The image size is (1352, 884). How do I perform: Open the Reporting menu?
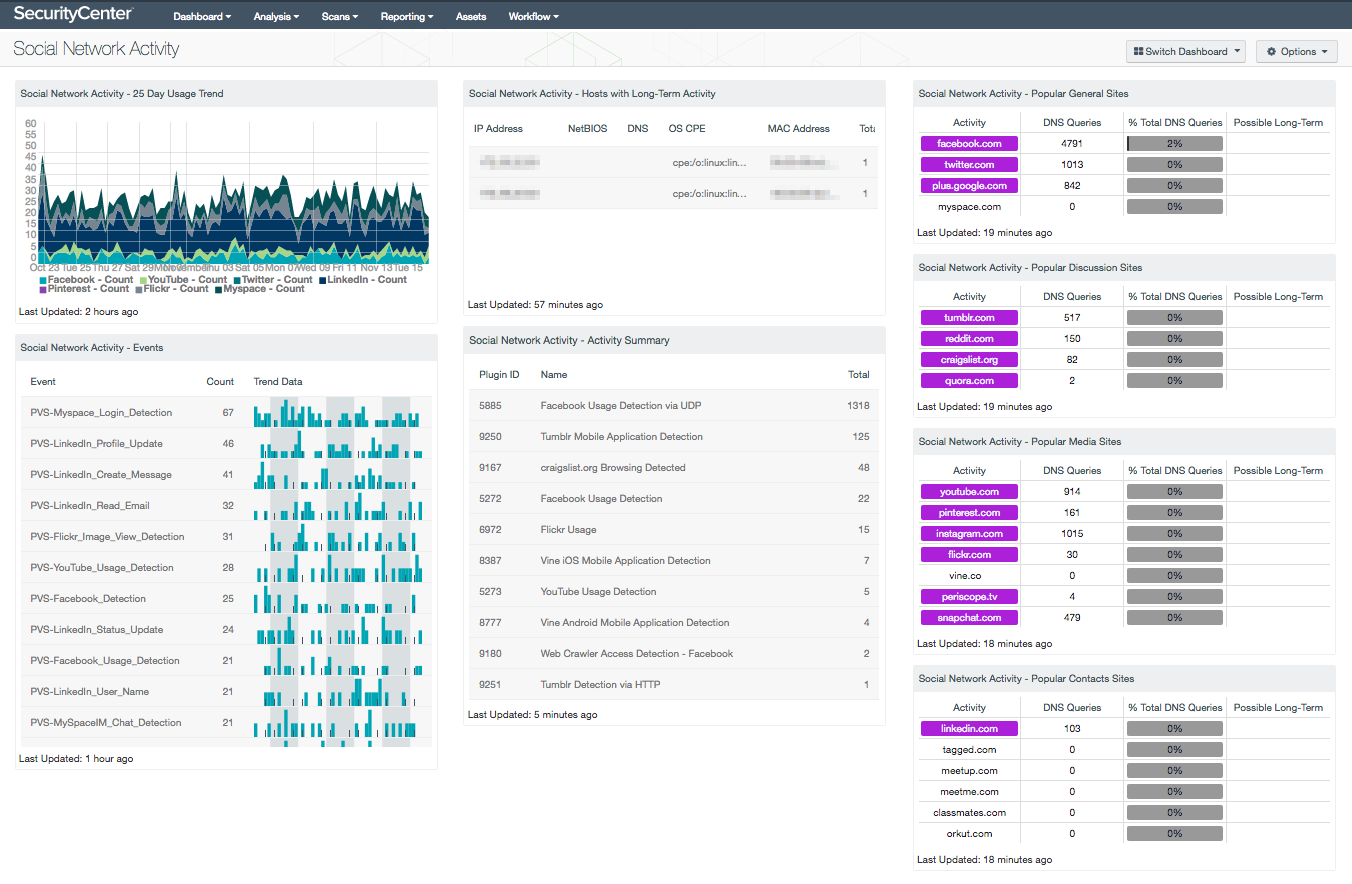click(x=407, y=17)
